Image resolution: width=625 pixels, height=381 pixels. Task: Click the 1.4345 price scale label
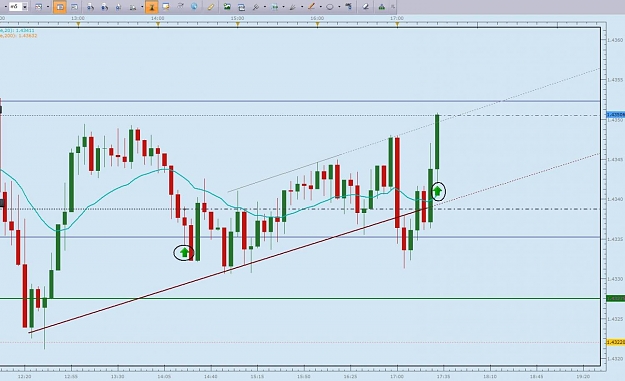616,159
